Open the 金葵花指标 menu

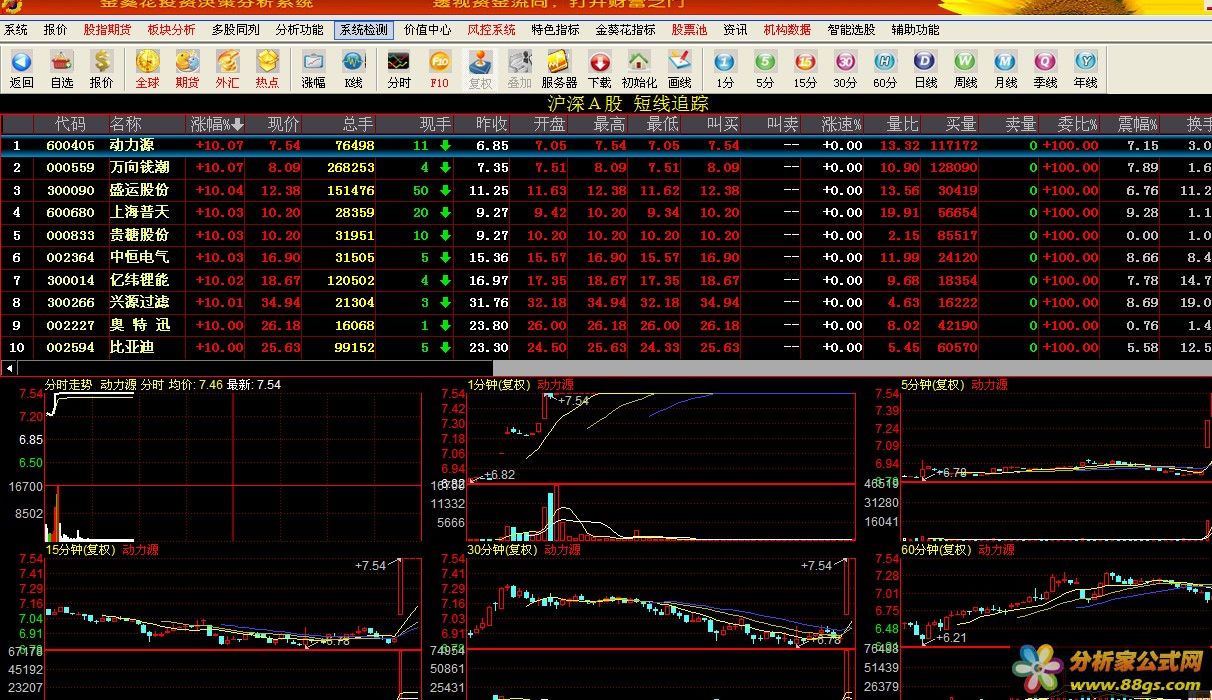tap(625, 30)
